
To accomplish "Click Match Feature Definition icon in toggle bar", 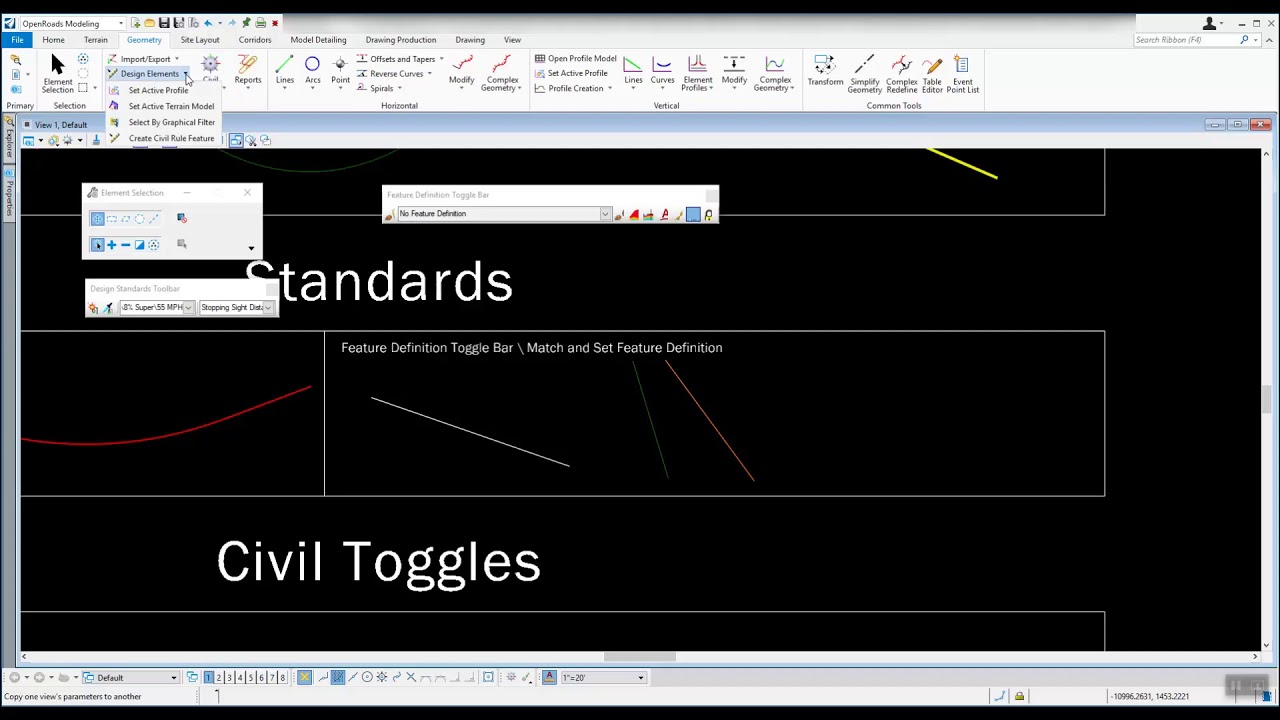I will pyautogui.click(x=391, y=214).
